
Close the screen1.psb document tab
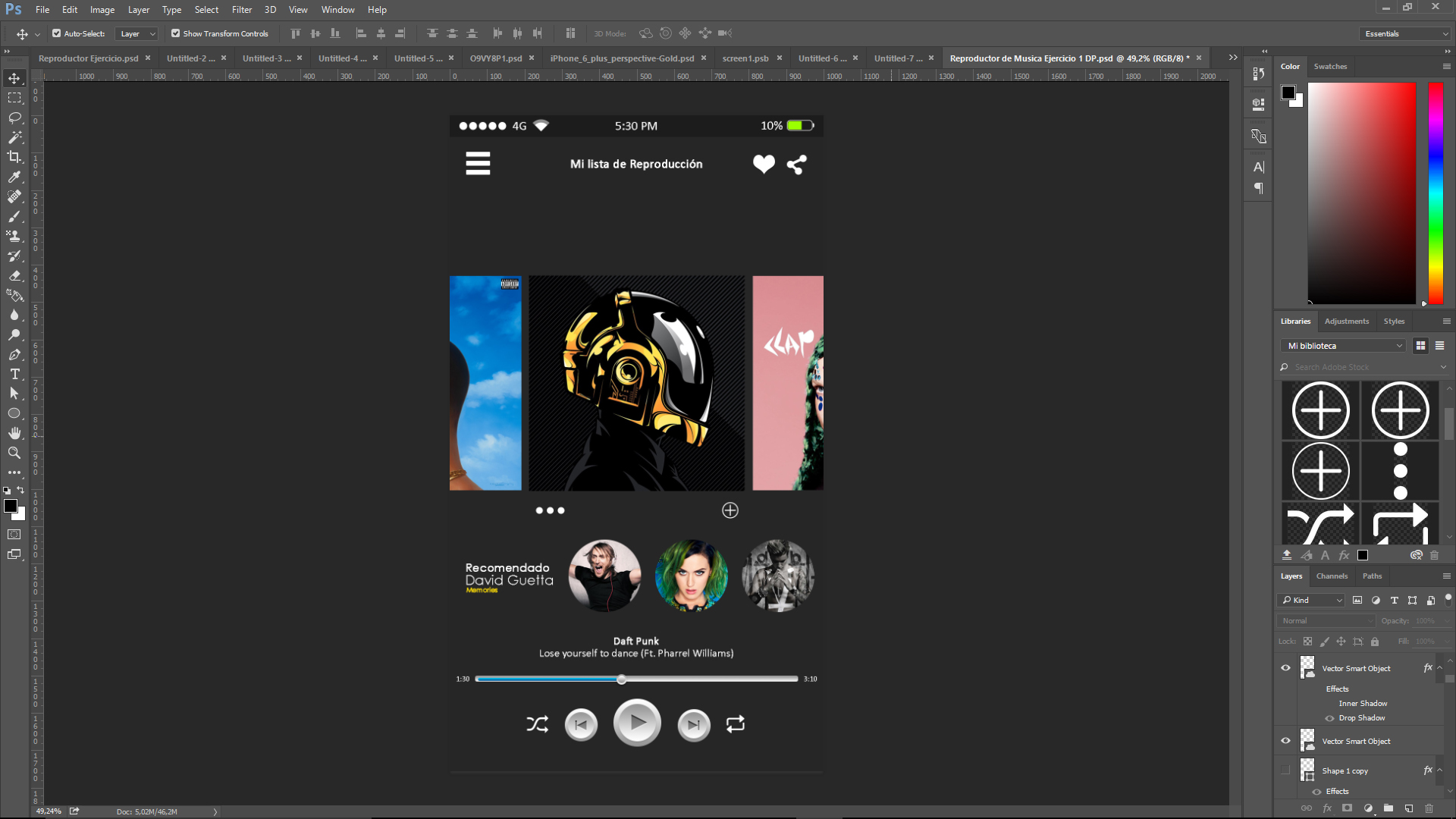click(x=779, y=58)
